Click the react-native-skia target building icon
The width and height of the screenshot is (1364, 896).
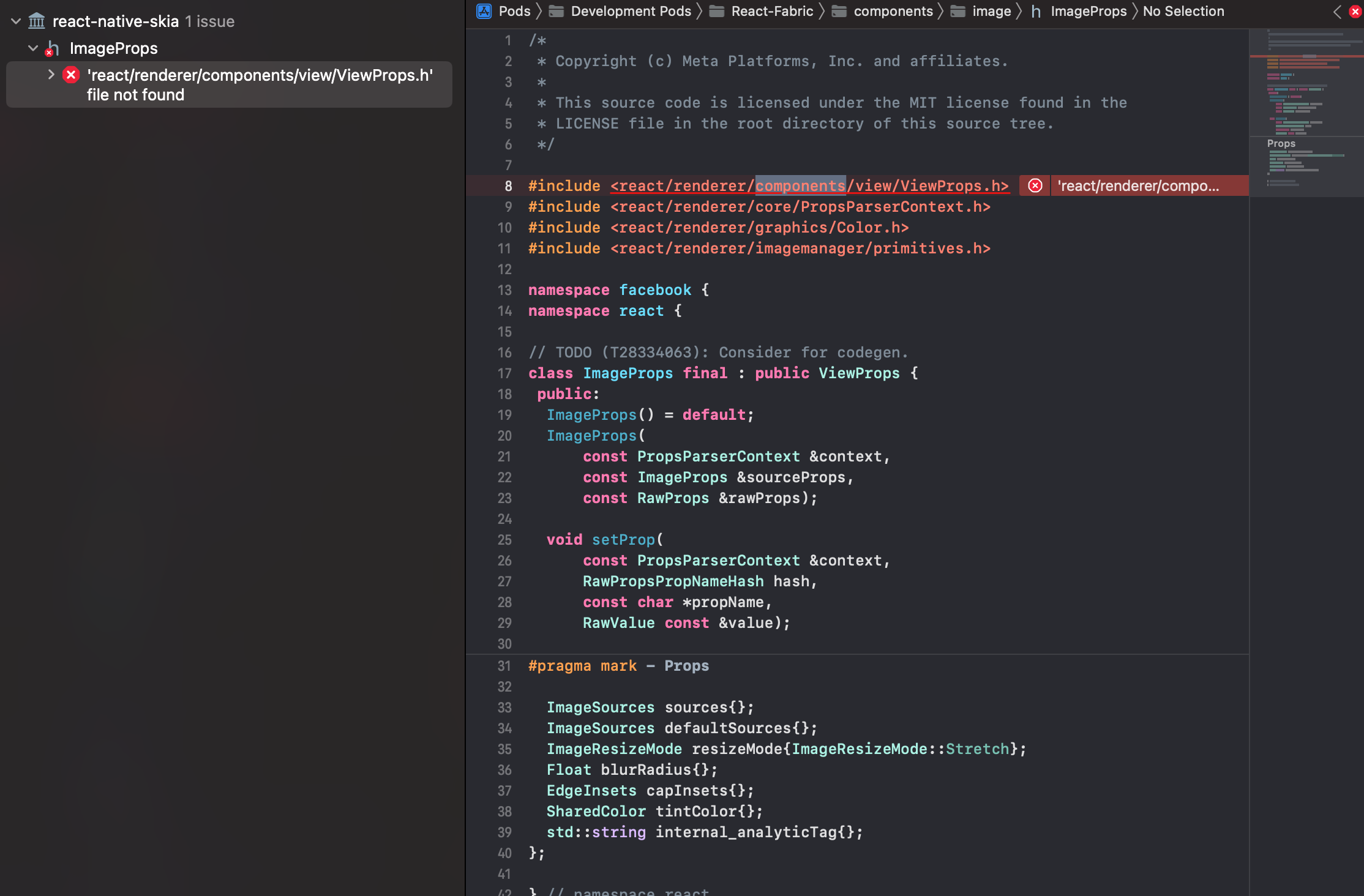pyautogui.click(x=37, y=21)
